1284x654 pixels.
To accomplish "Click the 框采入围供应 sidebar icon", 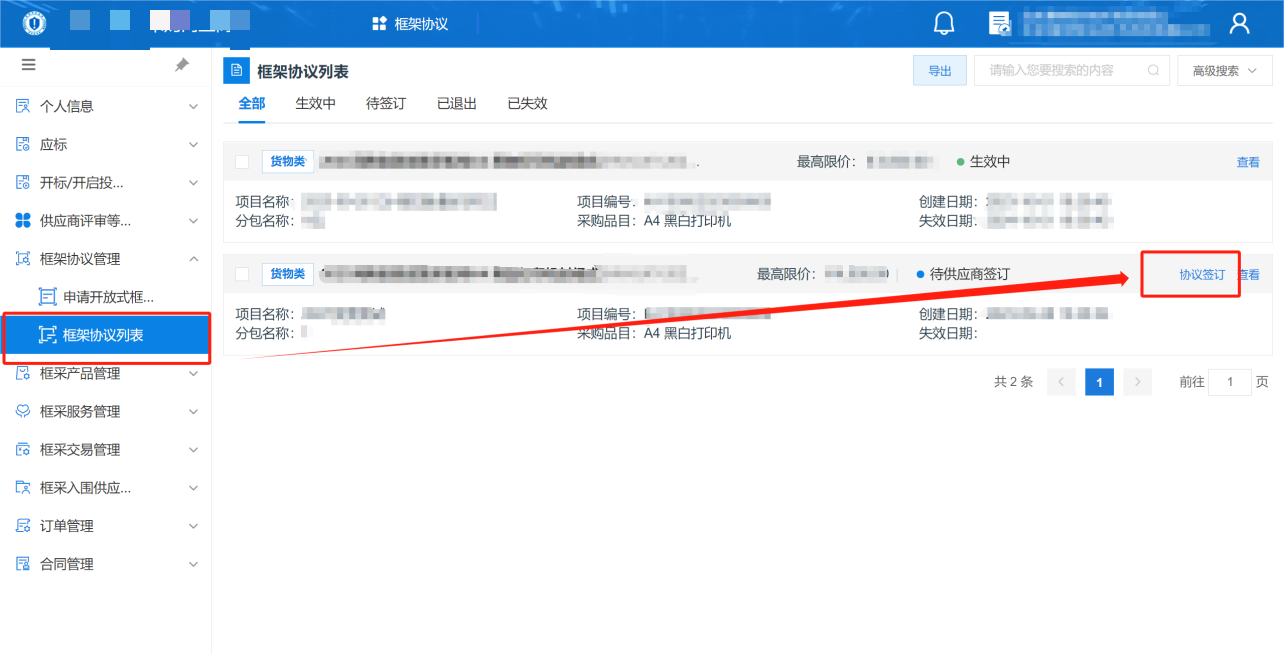I will click(x=23, y=488).
